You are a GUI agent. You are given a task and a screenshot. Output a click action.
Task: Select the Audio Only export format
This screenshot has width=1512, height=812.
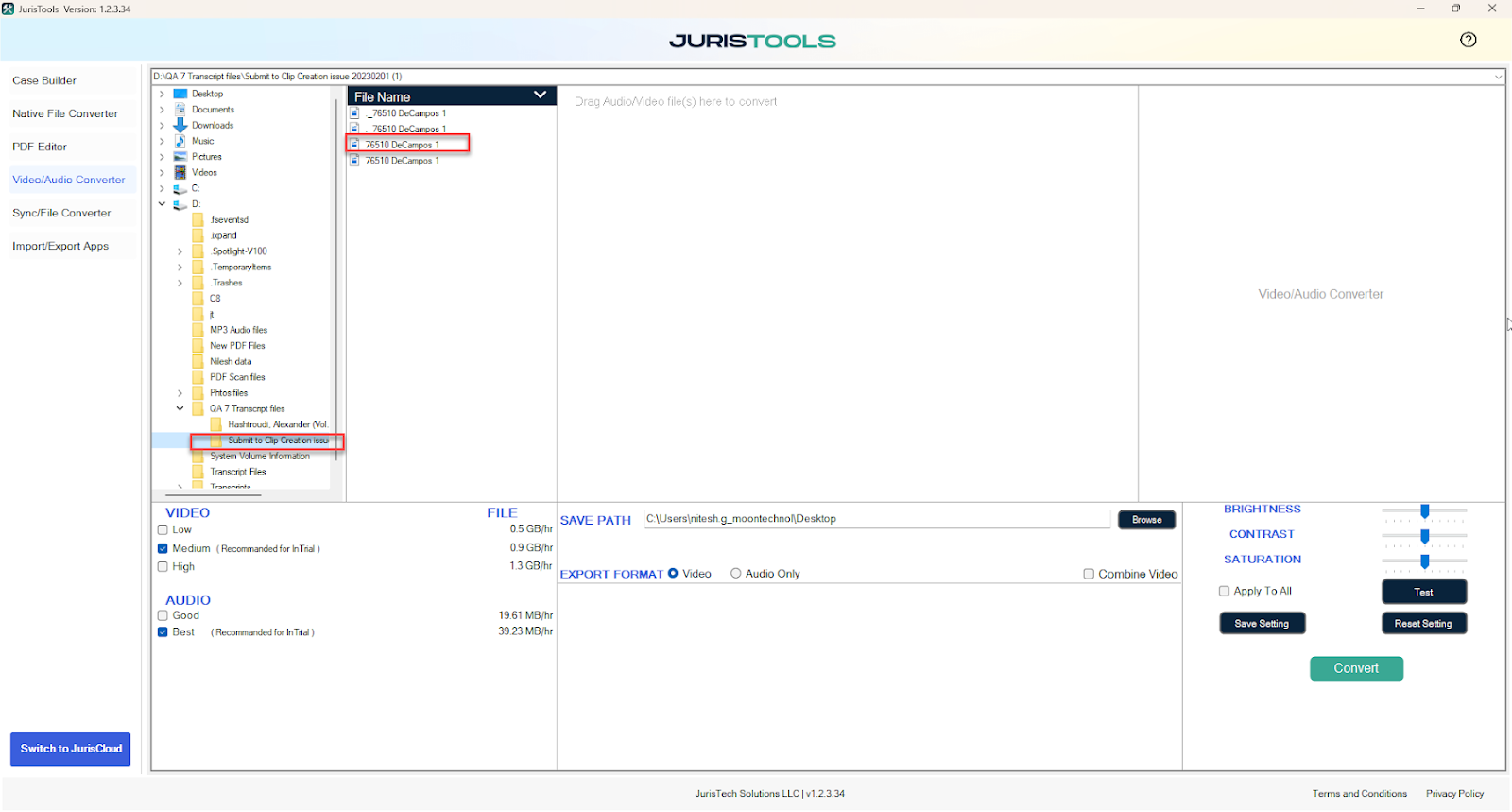[x=735, y=573]
